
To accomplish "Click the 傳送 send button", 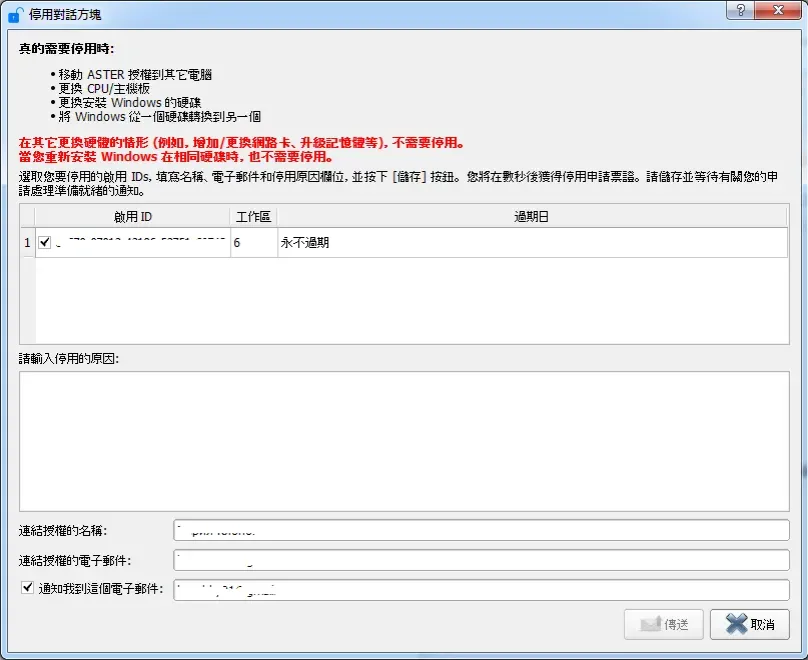I will point(663,624).
